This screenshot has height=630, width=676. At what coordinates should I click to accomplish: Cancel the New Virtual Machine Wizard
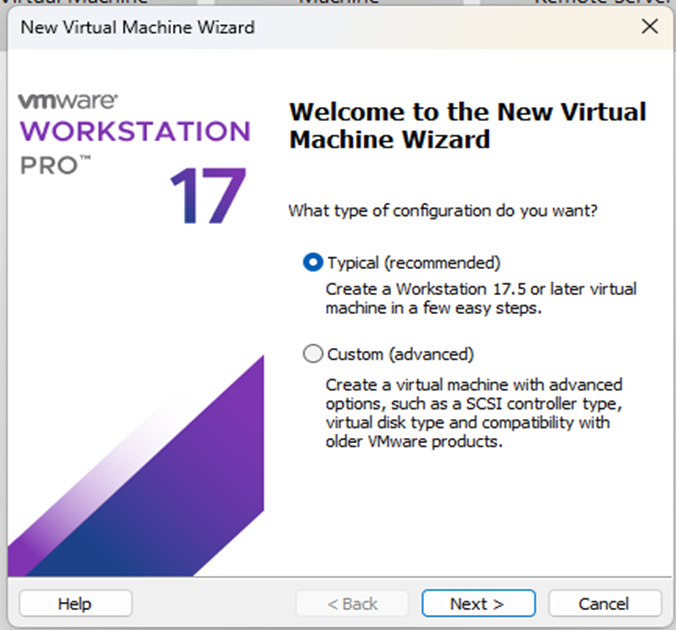pos(605,603)
